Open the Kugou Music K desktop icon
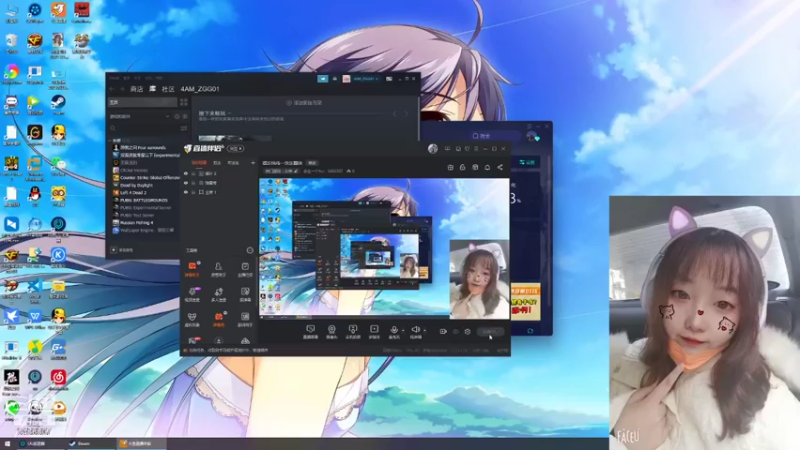Screen dimensions: 800x450 coord(58,255)
